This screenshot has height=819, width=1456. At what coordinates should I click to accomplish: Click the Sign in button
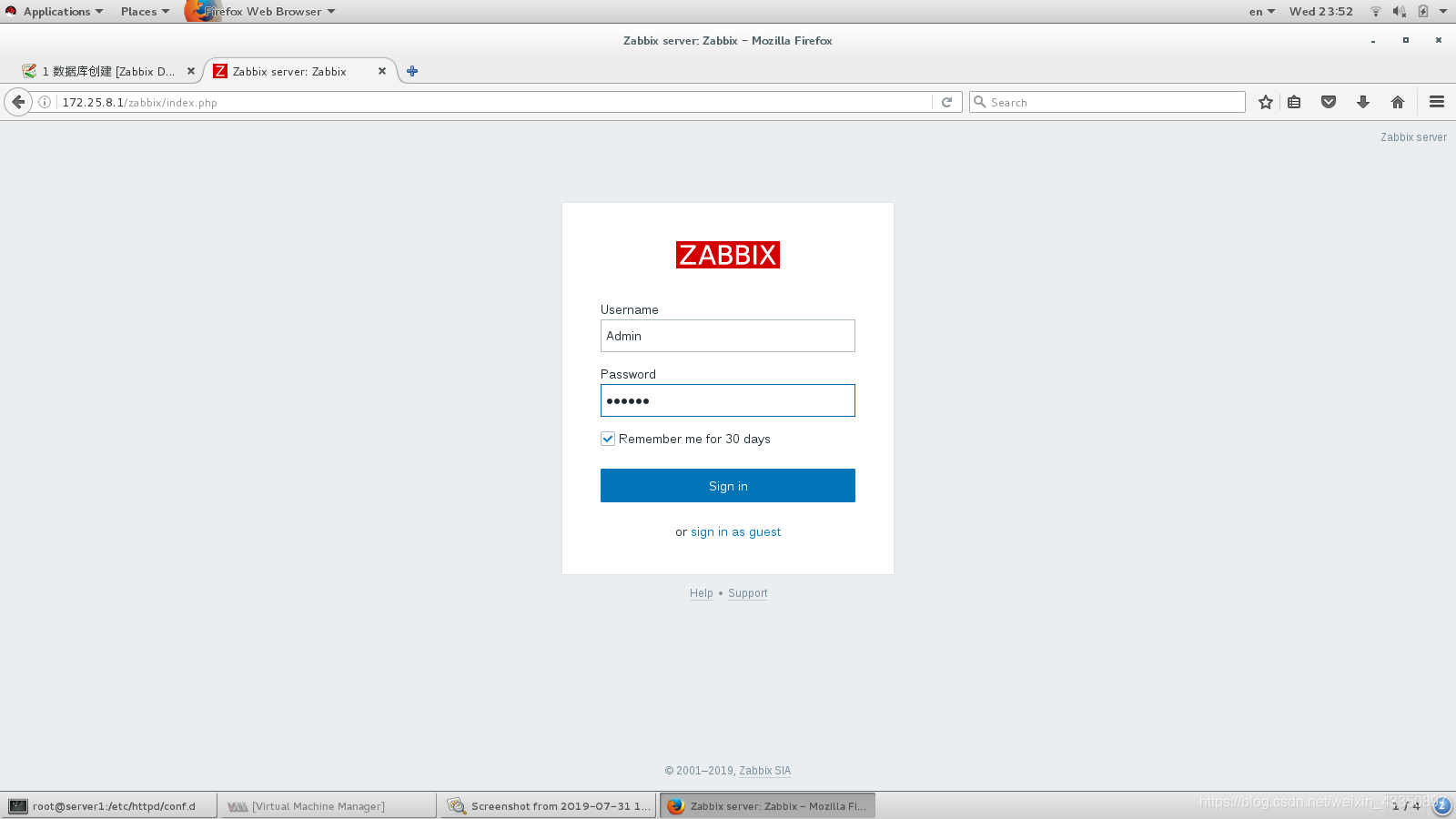pyautogui.click(x=728, y=486)
